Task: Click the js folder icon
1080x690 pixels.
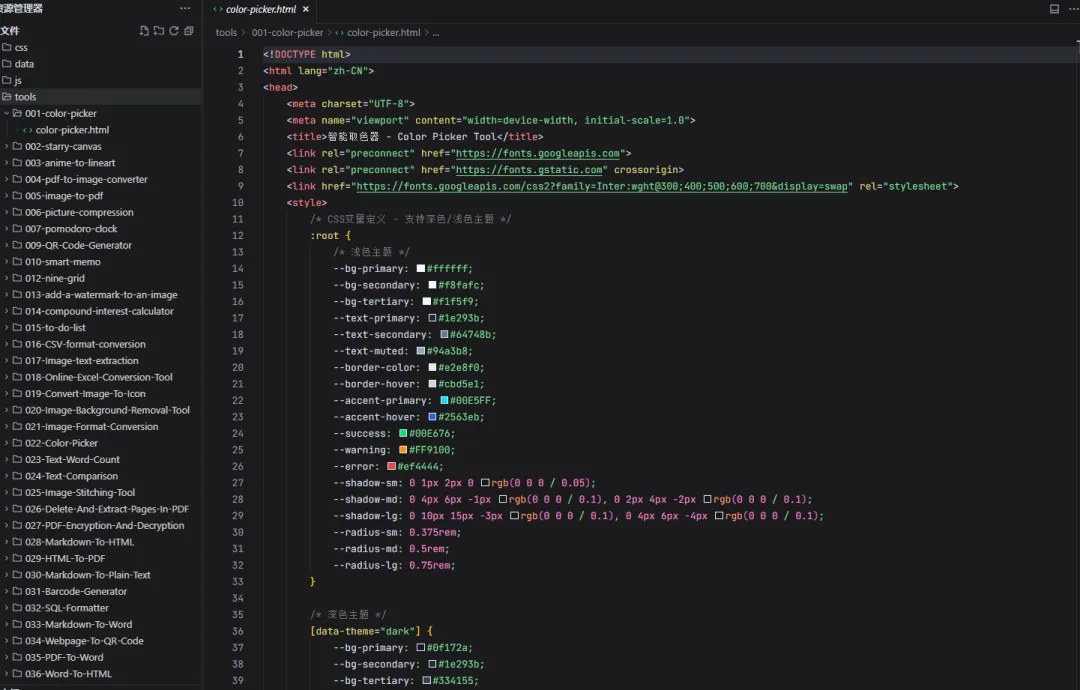Action: tap(7, 80)
